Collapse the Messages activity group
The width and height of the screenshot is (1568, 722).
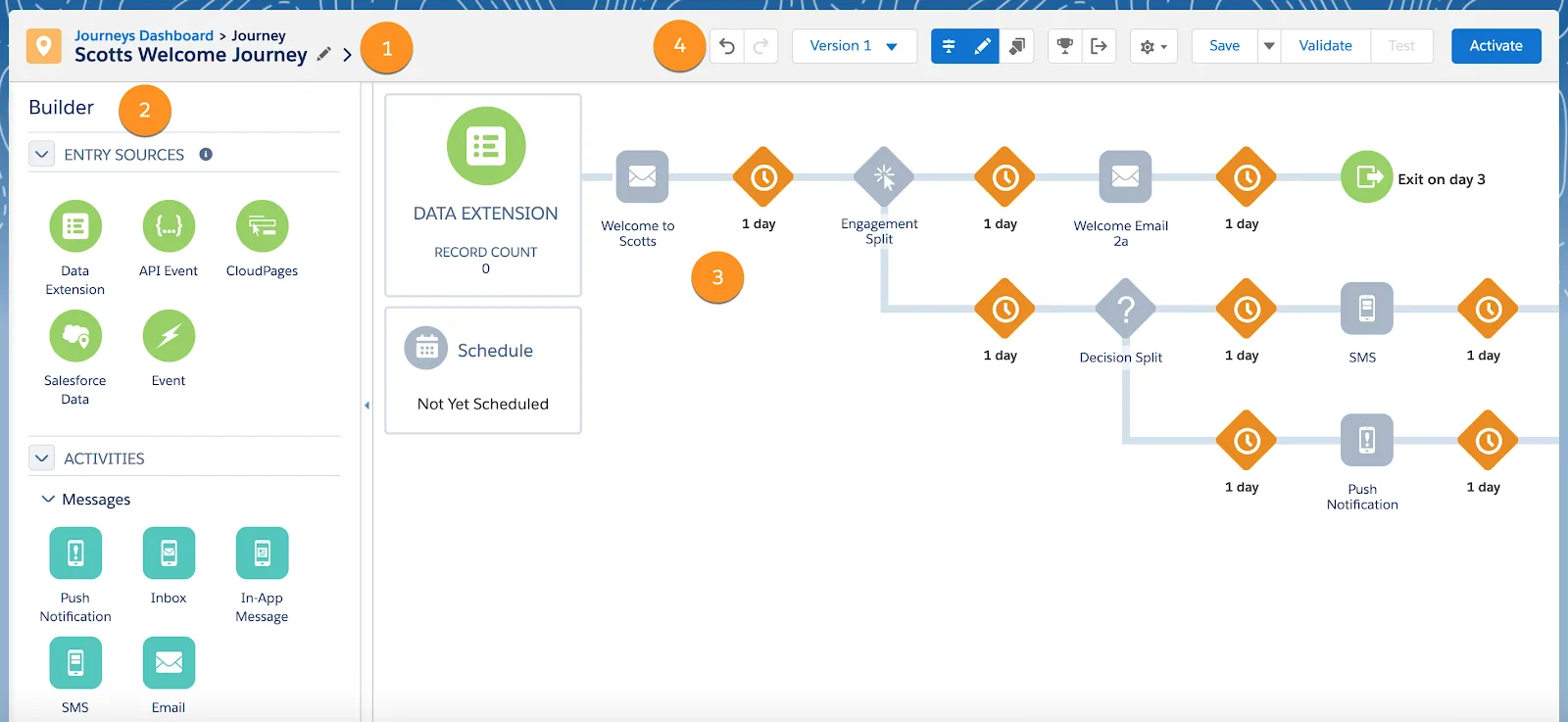pyautogui.click(x=48, y=500)
